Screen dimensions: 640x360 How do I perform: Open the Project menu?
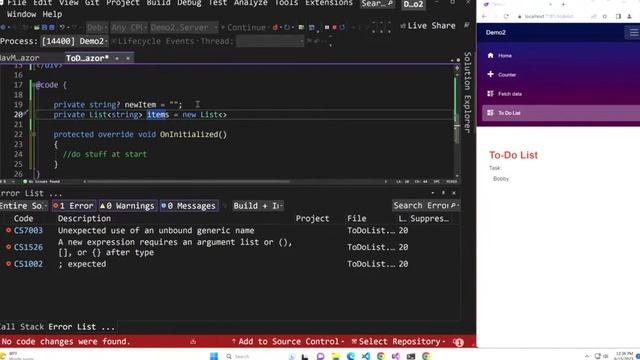pos(123,3)
